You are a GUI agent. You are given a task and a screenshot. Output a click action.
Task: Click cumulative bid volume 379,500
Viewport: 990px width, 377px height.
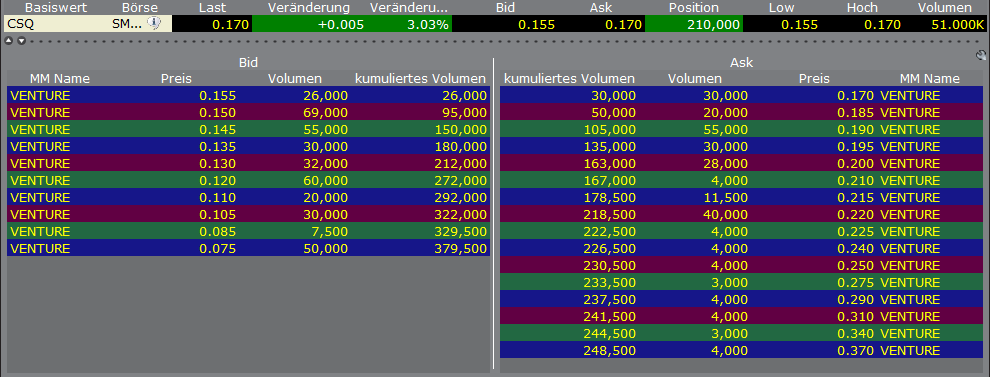point(461,248)
